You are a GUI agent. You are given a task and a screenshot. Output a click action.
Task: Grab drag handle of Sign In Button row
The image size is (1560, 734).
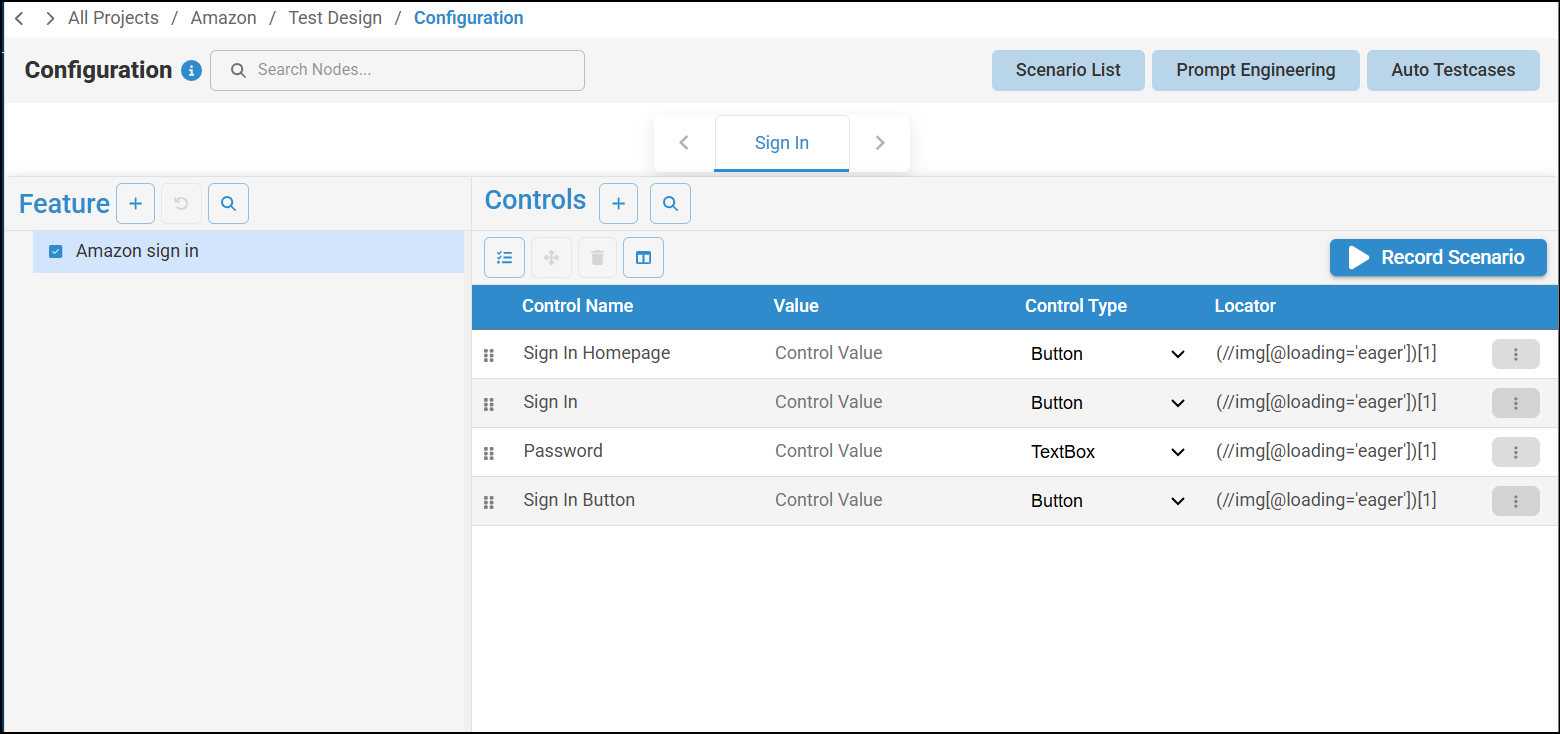(489, 502)
